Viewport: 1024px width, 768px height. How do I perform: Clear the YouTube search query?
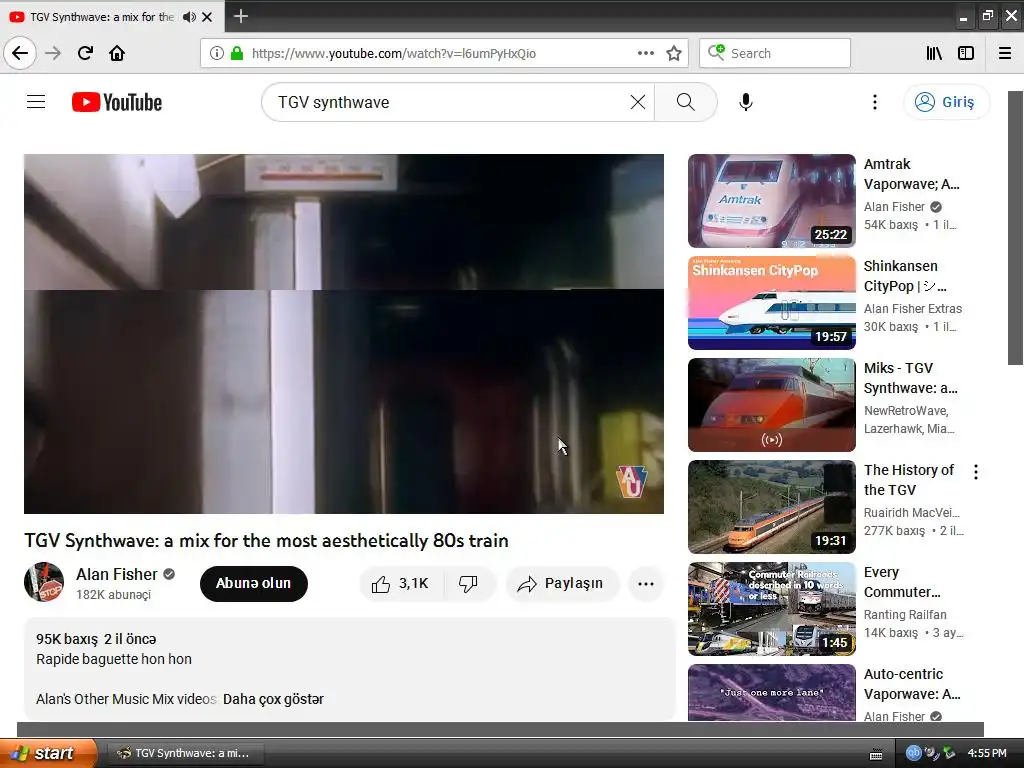point(637,102)
